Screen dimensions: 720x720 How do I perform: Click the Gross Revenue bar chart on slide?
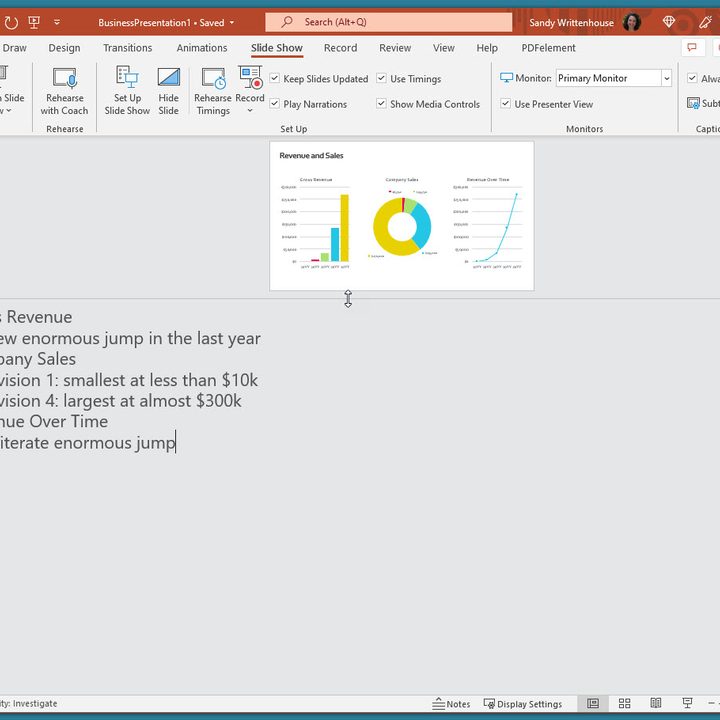click(x=315, y=223)
